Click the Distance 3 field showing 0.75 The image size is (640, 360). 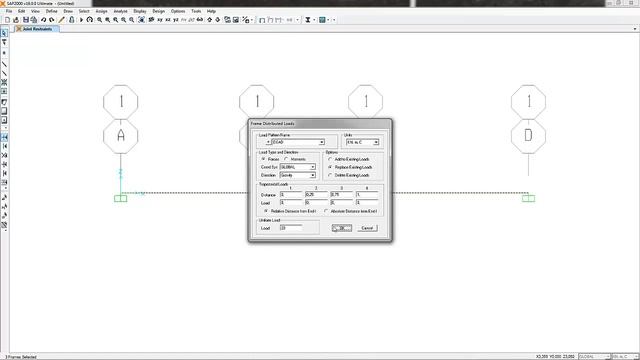[342, 195]
